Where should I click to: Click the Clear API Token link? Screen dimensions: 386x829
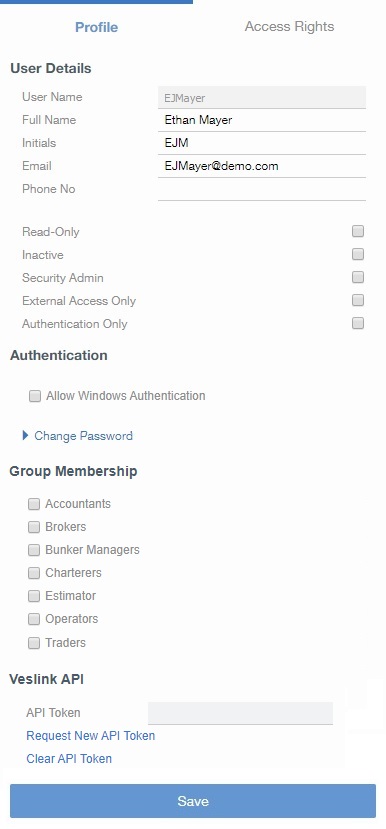tap(69, 759)
